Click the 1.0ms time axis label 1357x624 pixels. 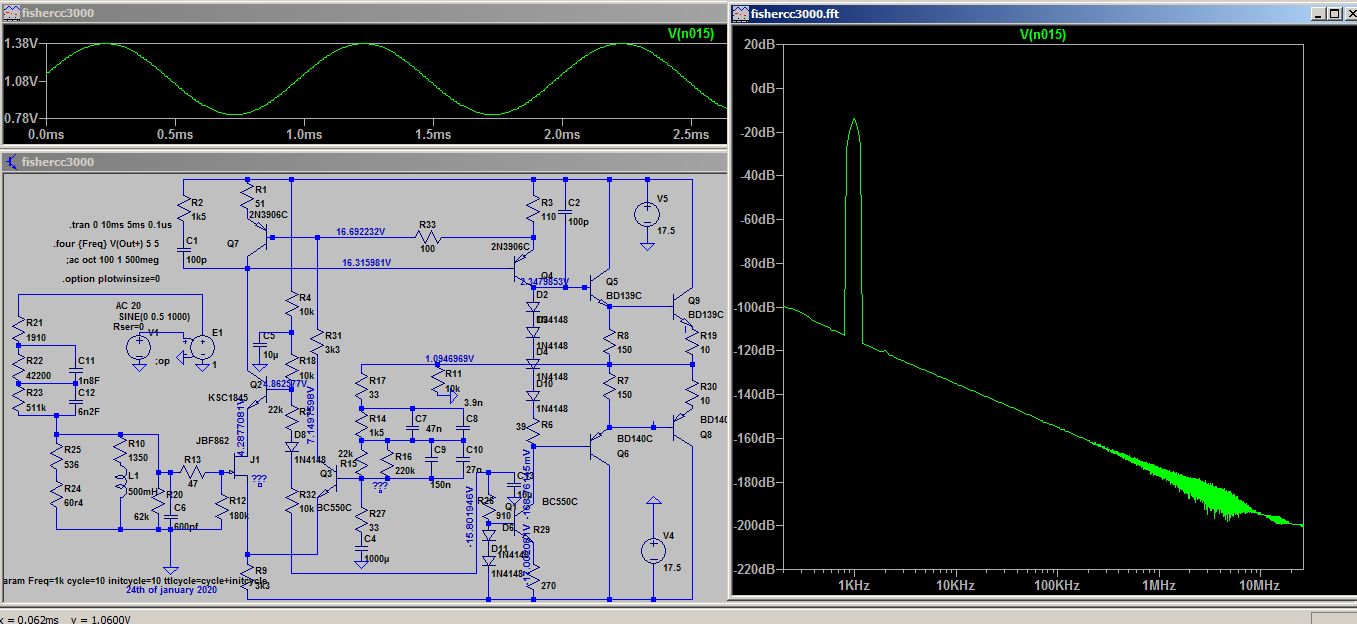(303, 134)
